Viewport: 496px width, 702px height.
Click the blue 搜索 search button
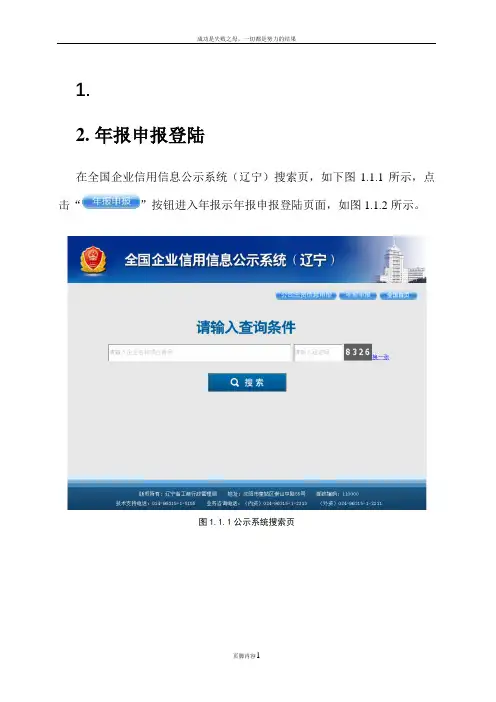[x=247, y=382]
